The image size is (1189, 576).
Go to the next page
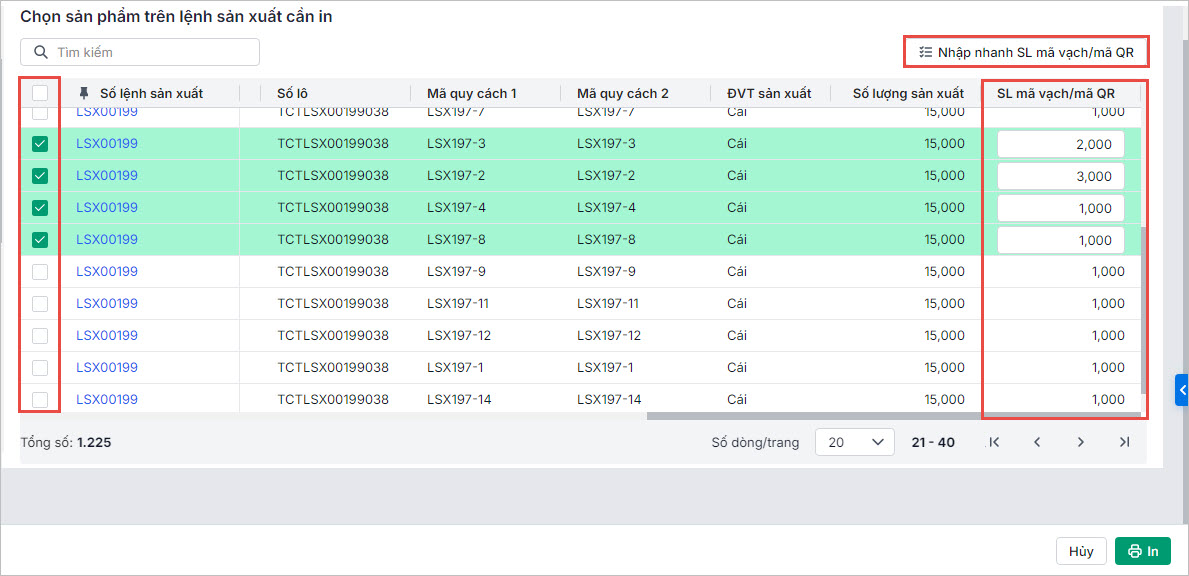(1081, 442)
